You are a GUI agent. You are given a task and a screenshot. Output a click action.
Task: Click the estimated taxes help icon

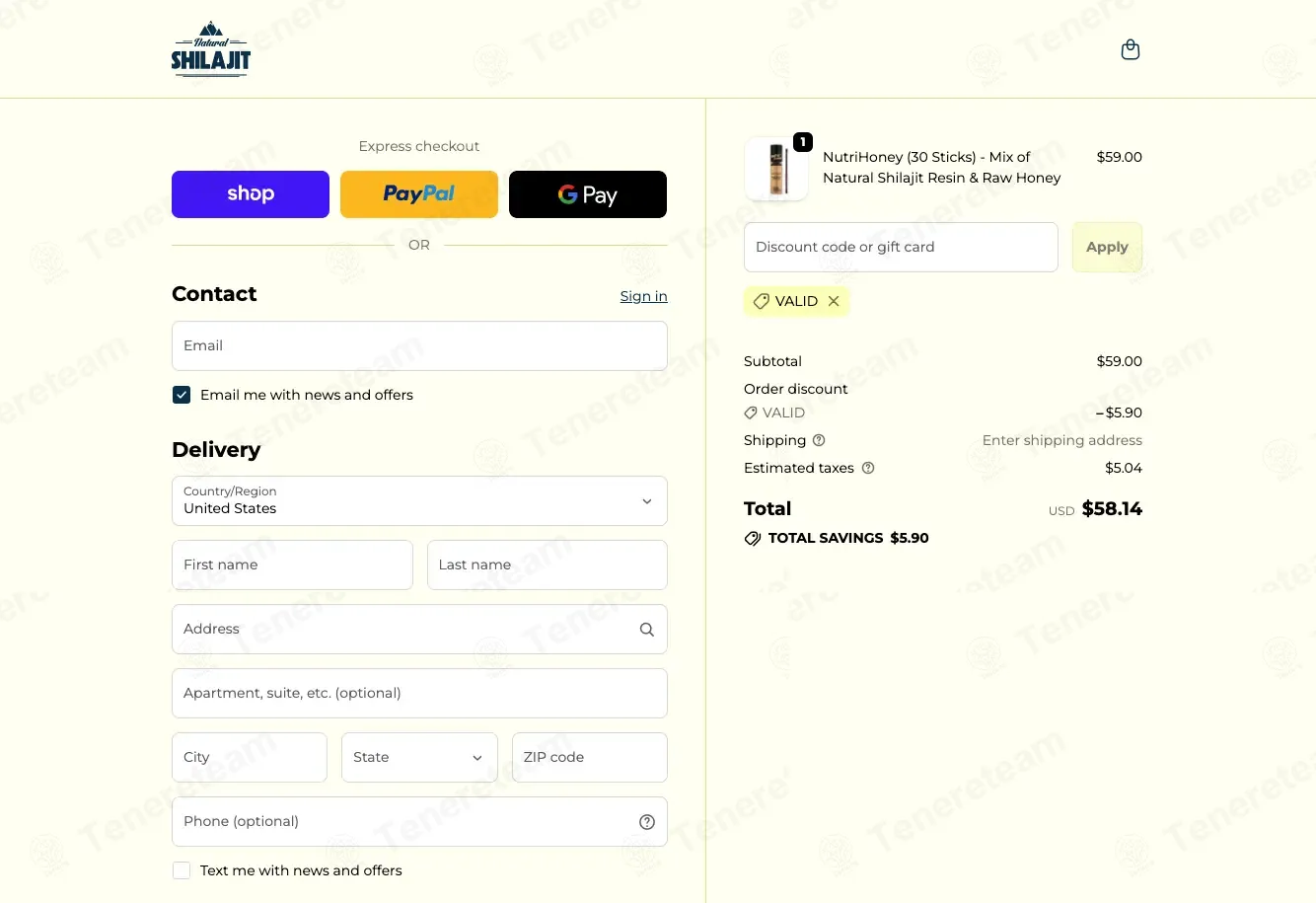868,468
